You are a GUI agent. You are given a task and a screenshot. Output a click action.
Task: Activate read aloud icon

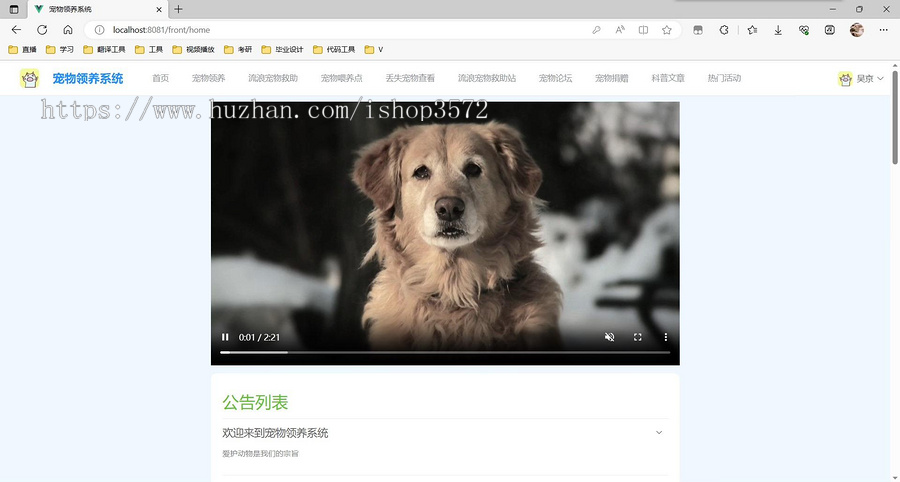620,30
